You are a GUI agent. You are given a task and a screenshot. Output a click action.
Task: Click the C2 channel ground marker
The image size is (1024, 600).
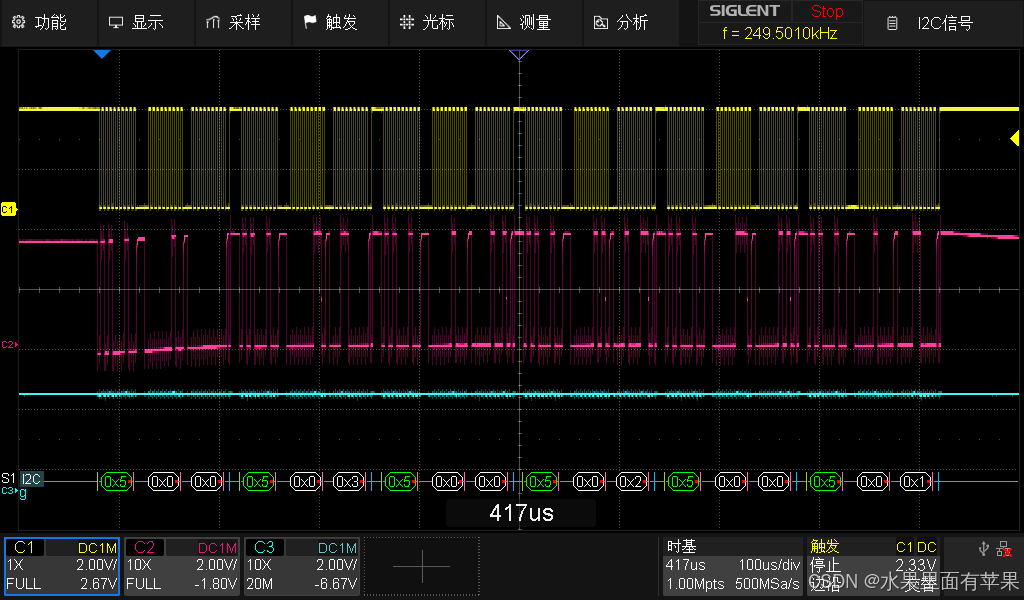coord(8,344)
